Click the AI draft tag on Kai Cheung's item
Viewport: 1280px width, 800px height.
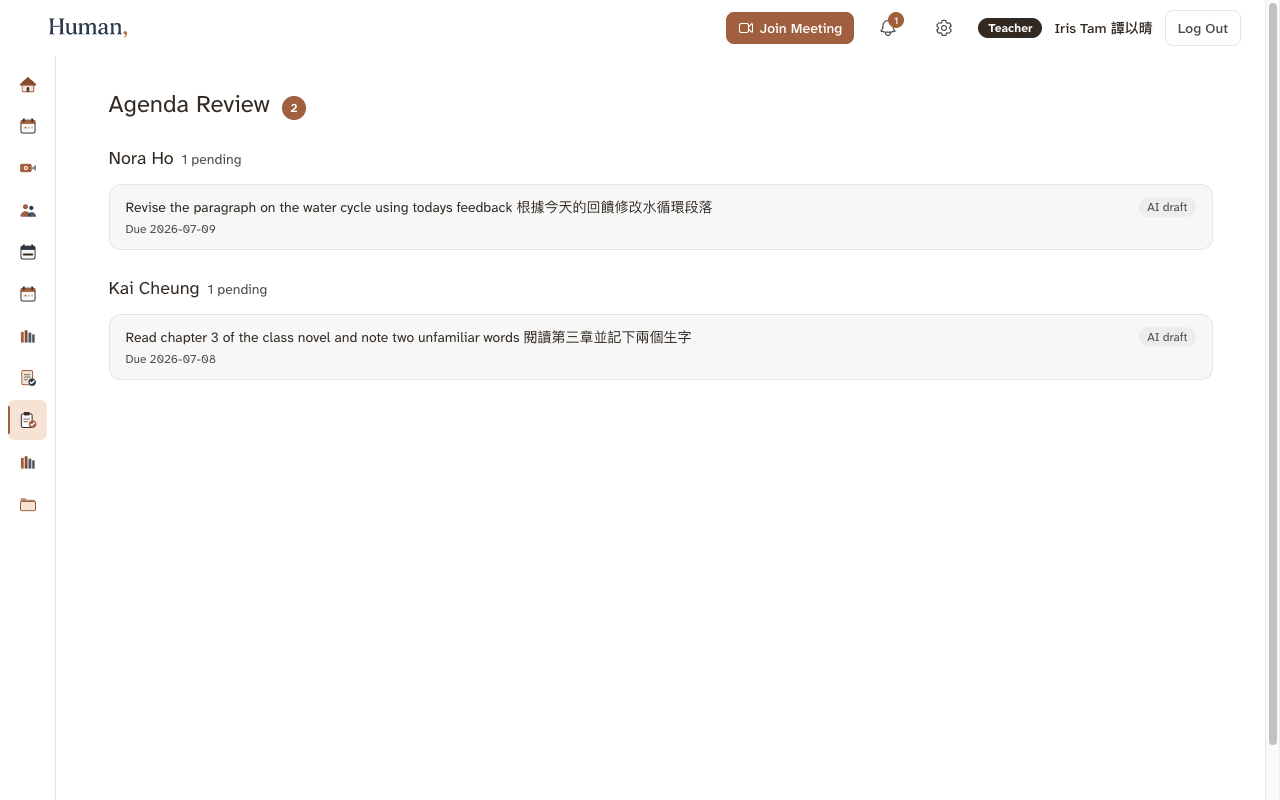click(x=1167, y=337)
